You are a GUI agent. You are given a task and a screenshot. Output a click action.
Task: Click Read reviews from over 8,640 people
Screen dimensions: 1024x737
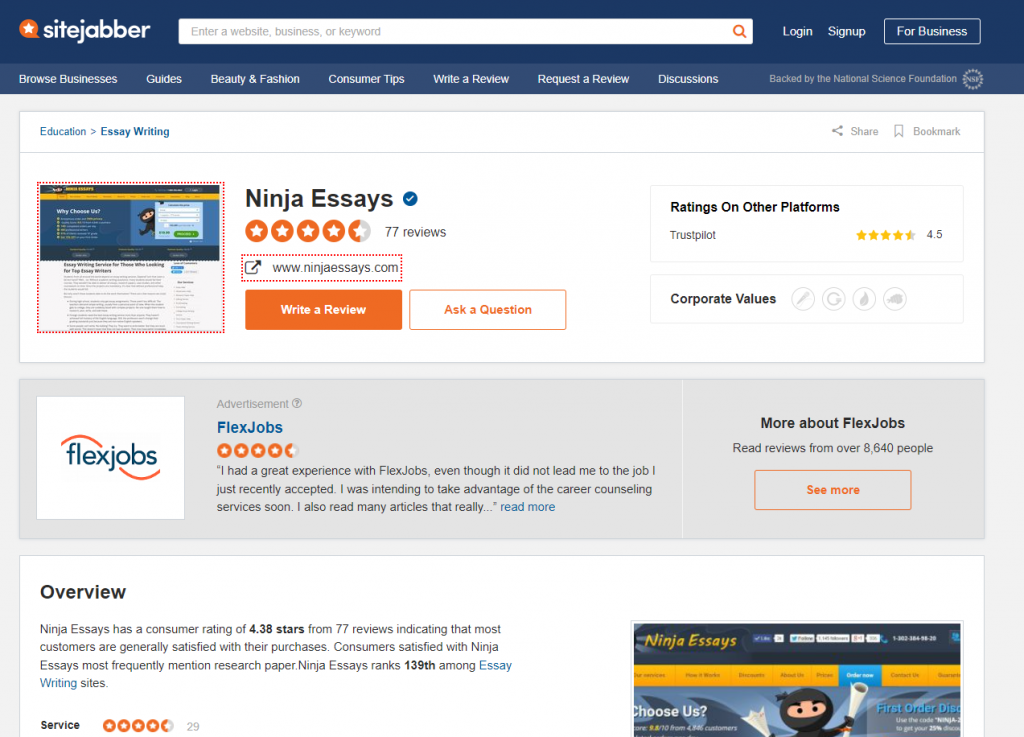coord(833,448)
